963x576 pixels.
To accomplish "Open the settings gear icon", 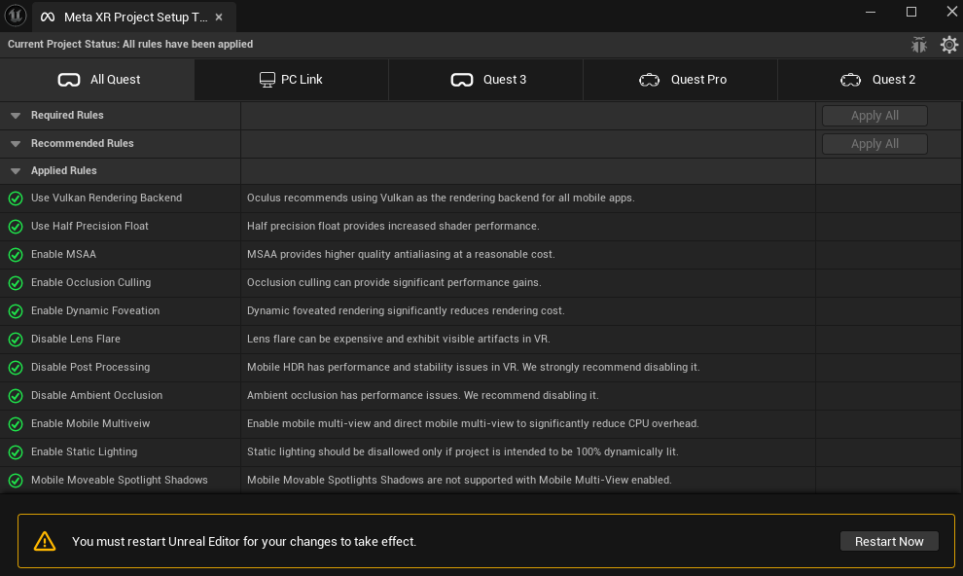I will [949, 44].
